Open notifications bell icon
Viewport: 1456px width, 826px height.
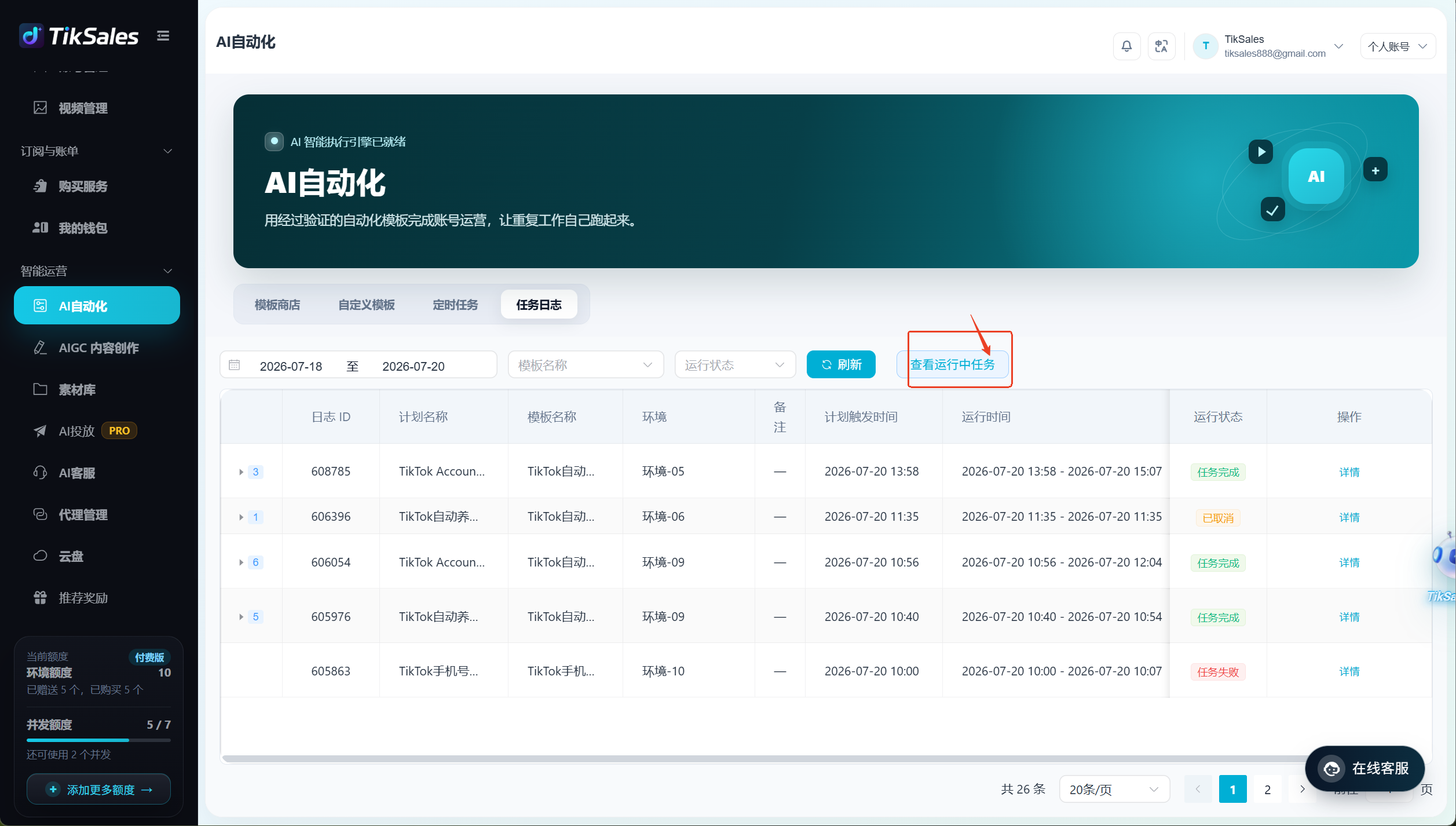[1126, 46]
